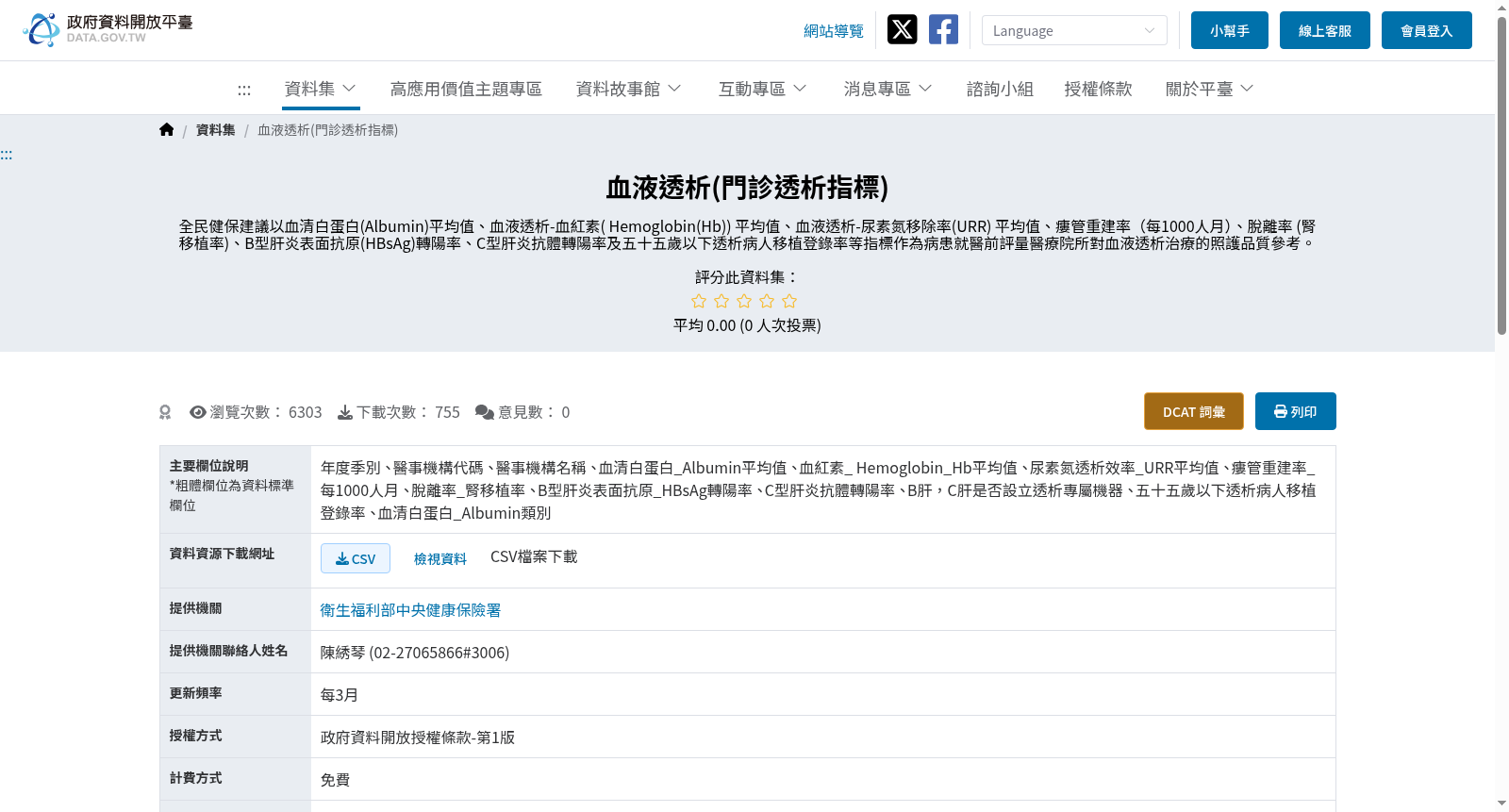Viewport: 1509px width, 812px height.
Task: Click the page title 血液透析(門診透析指標)
Action: tap(747, 188)
